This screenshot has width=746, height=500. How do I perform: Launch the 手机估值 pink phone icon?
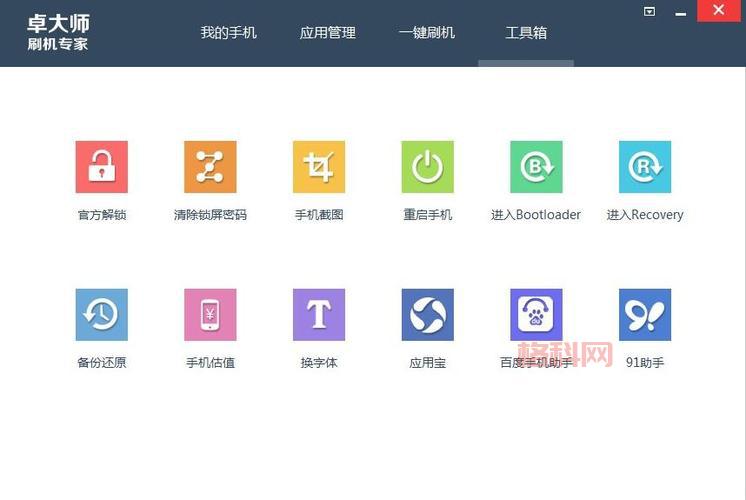210,314
